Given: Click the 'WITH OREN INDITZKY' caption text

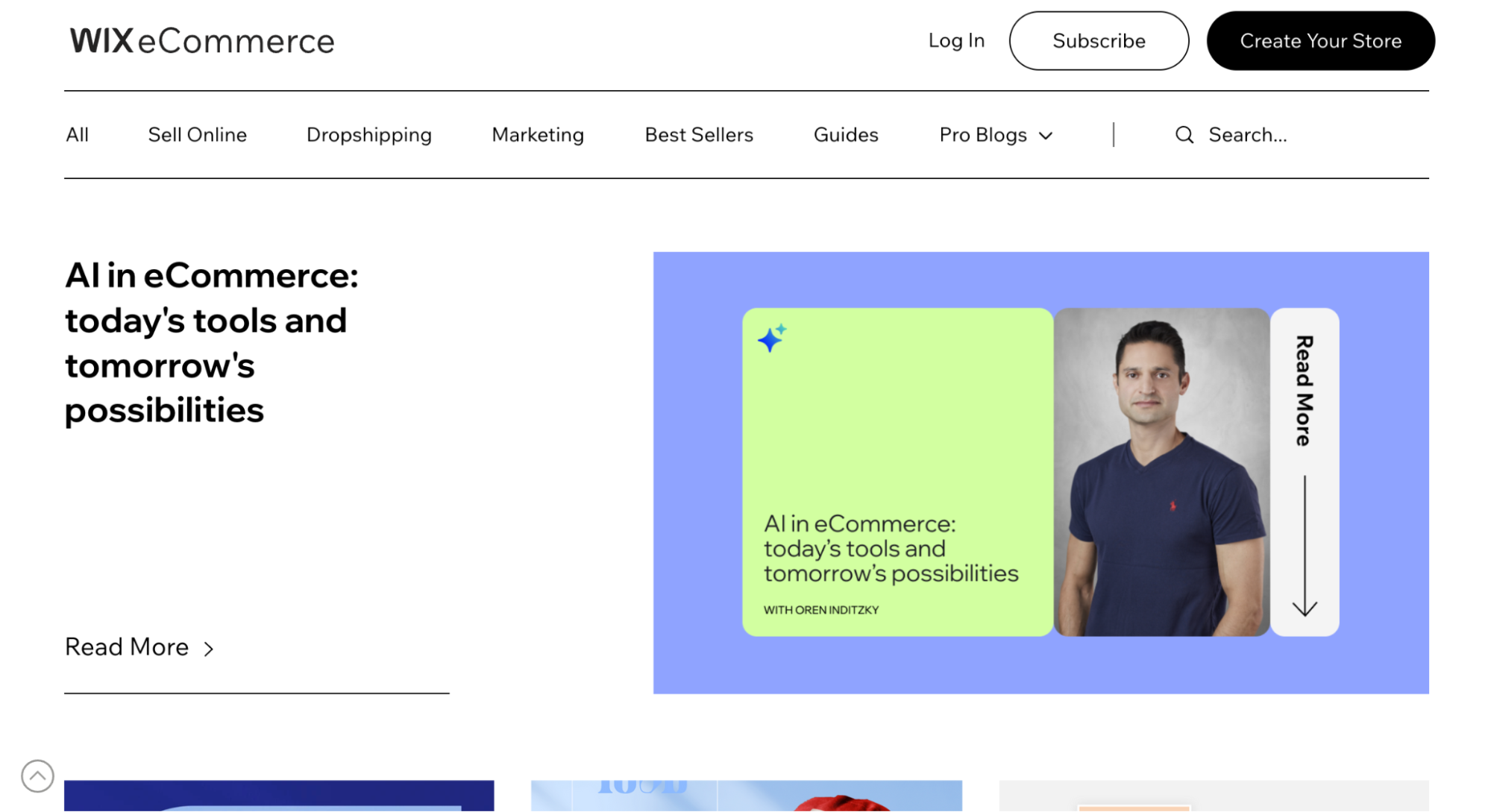Looking at the screenshot, I should [x=821, y=610].
